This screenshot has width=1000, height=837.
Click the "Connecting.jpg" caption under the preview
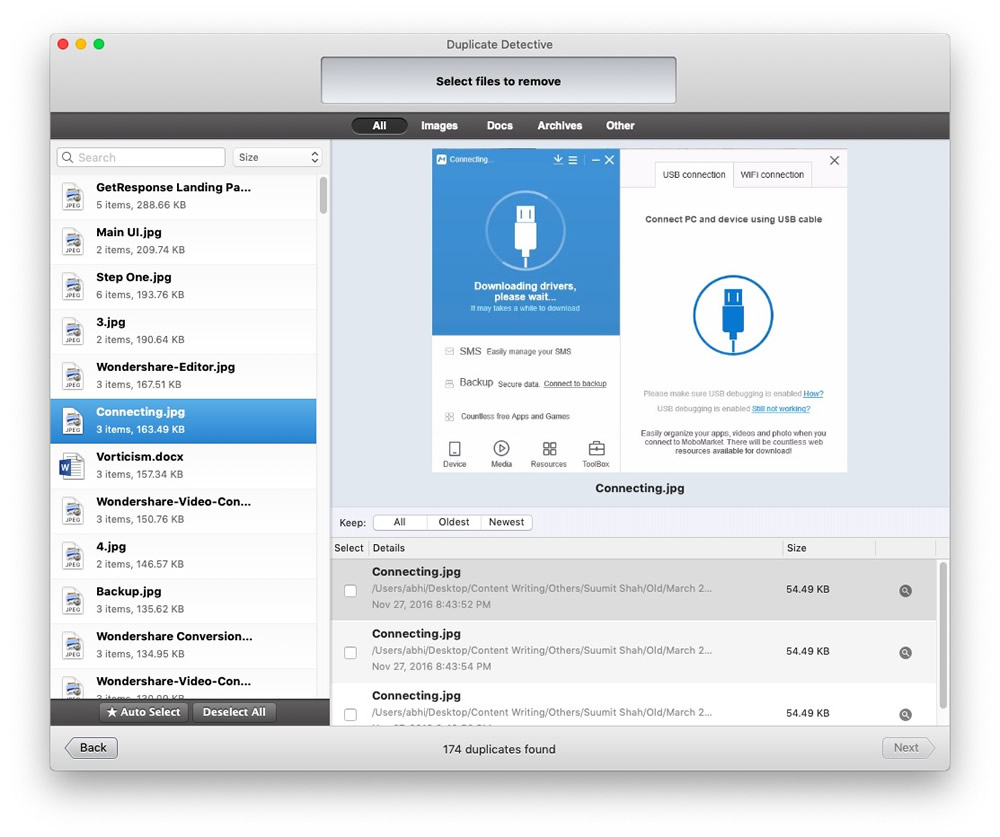tap(640, 488)
